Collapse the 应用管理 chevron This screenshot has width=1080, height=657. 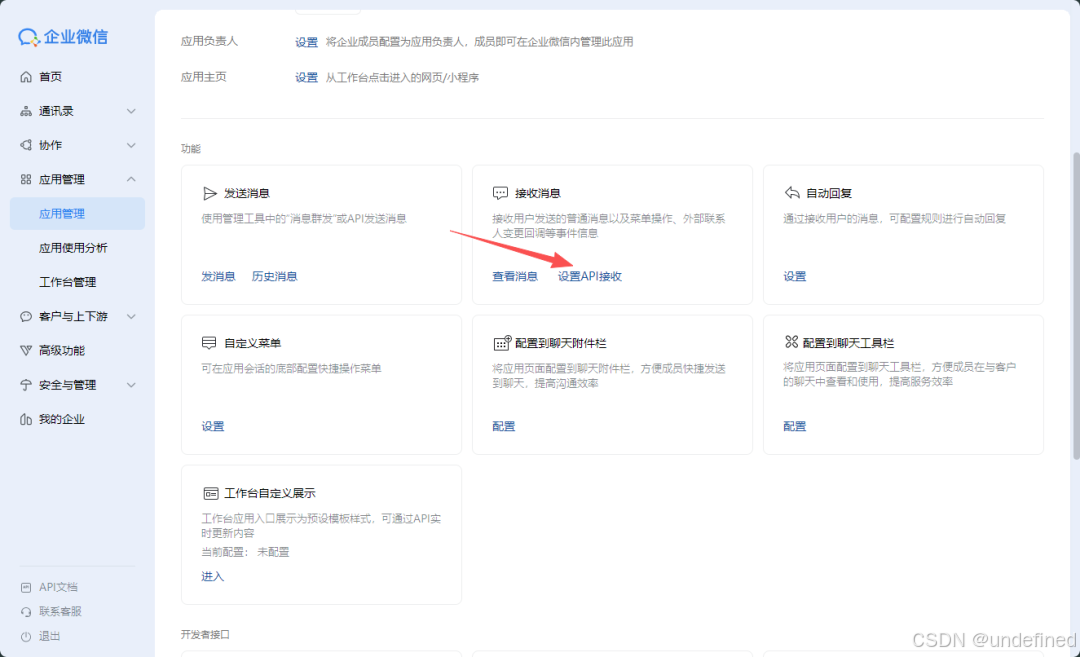[131, 179]
